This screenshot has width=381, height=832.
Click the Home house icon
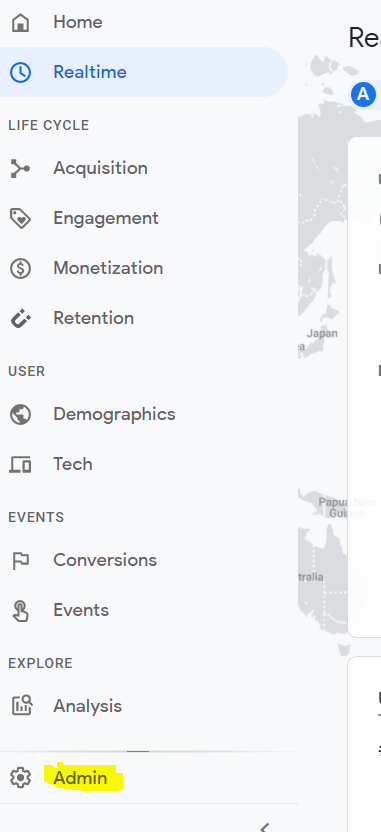tap(20, 22)
